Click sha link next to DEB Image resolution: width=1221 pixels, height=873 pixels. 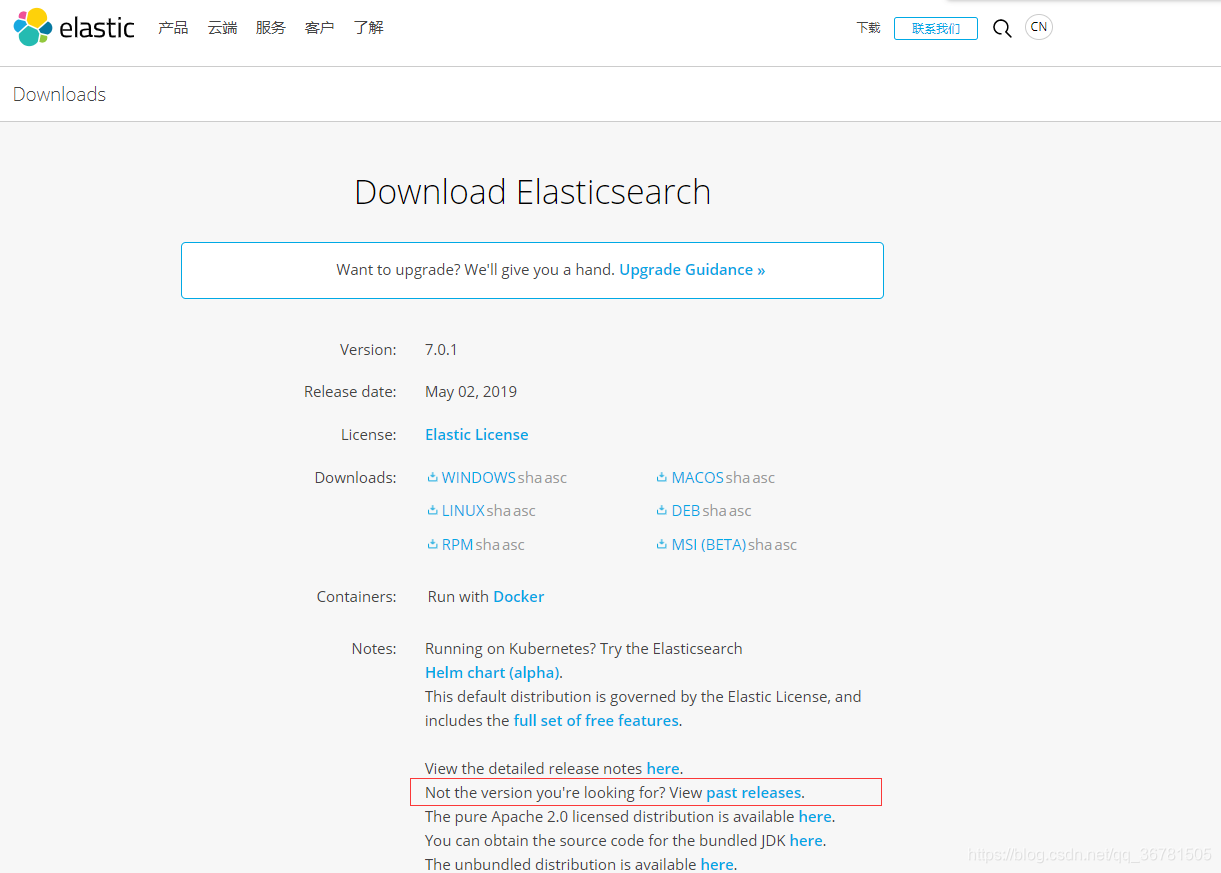click(x=714, y=511)
